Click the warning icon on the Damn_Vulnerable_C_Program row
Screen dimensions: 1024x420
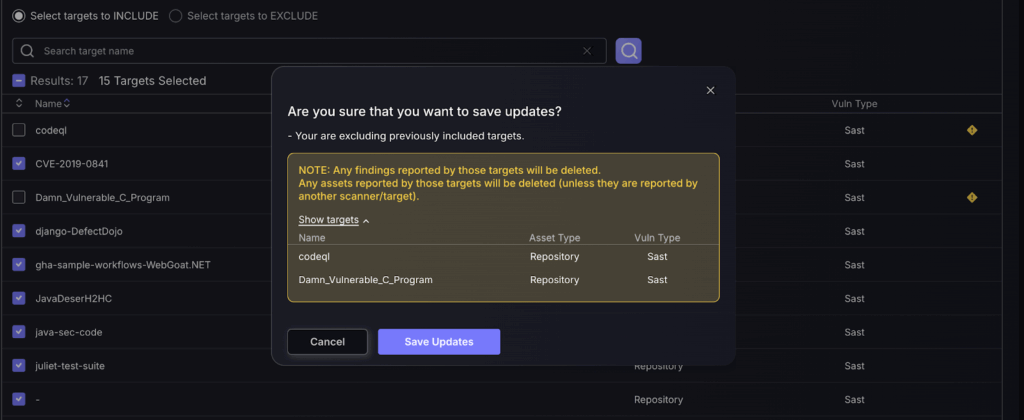[x=972, y=197]
